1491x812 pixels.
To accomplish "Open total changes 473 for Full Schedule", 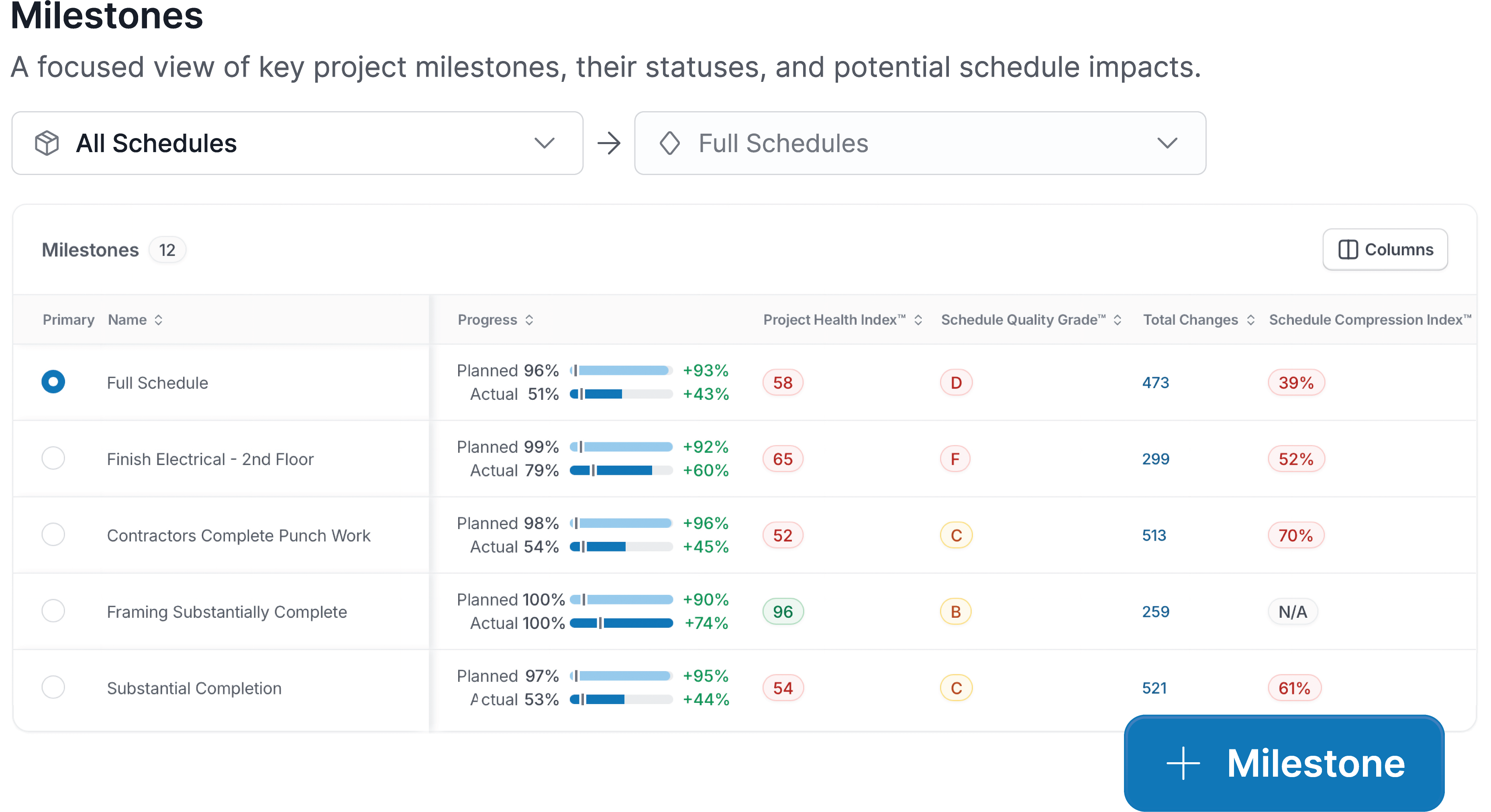I will tap(1155, 382).
